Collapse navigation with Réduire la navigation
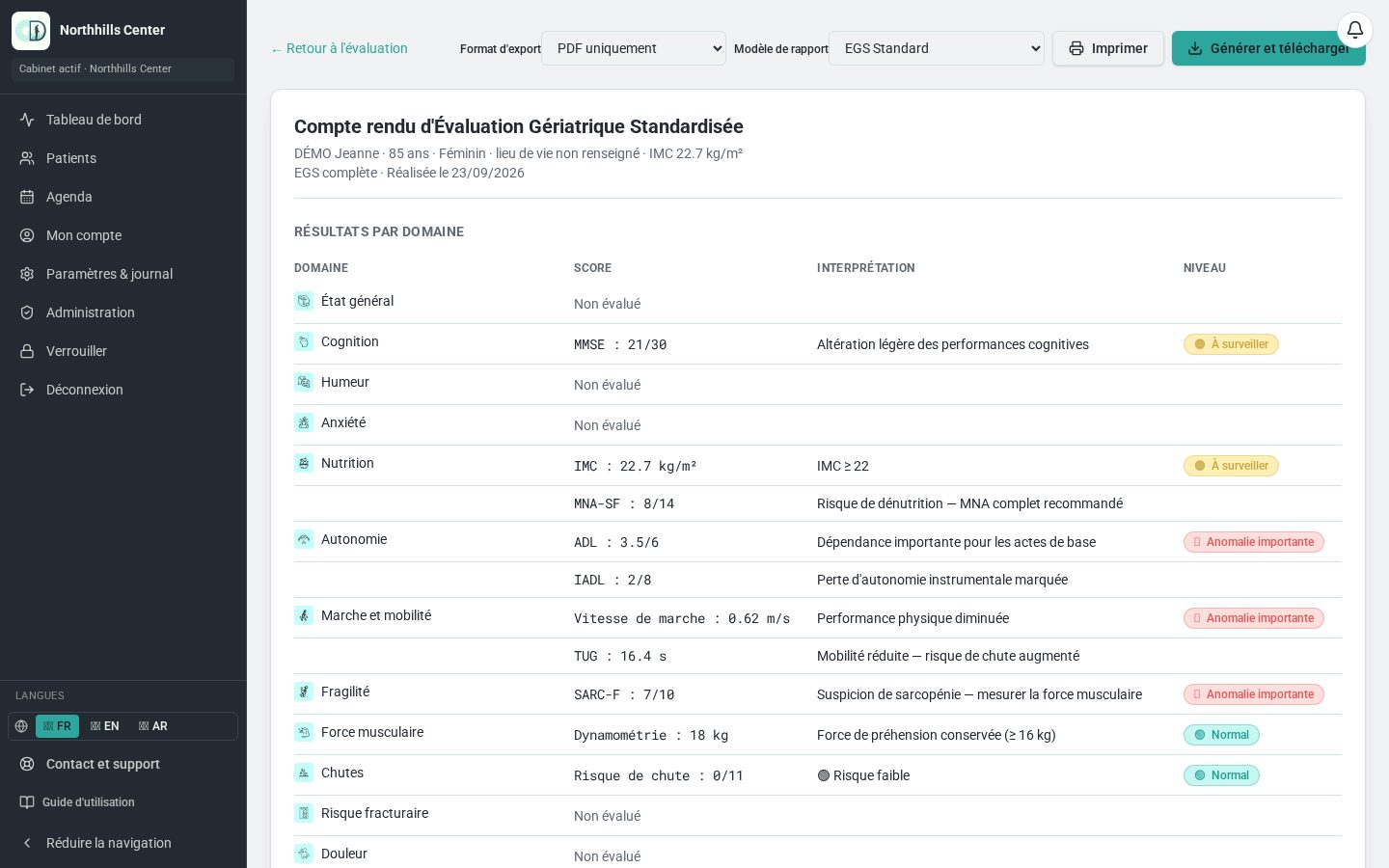 123,843
